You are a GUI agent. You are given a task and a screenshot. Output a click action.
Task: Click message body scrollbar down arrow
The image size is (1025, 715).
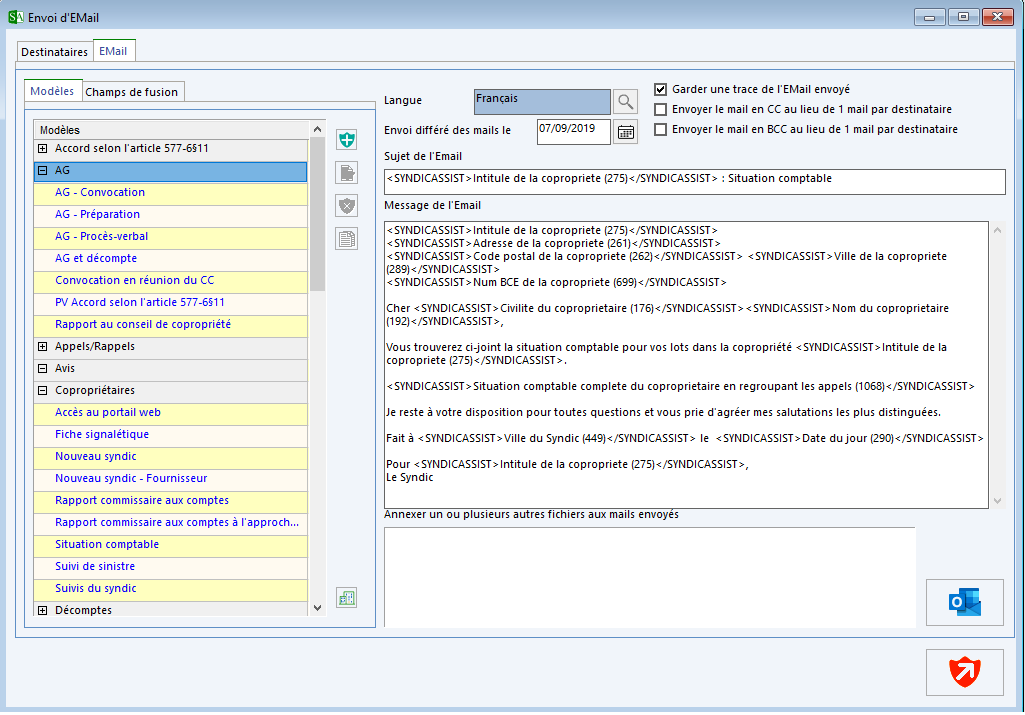click(998, 501)
